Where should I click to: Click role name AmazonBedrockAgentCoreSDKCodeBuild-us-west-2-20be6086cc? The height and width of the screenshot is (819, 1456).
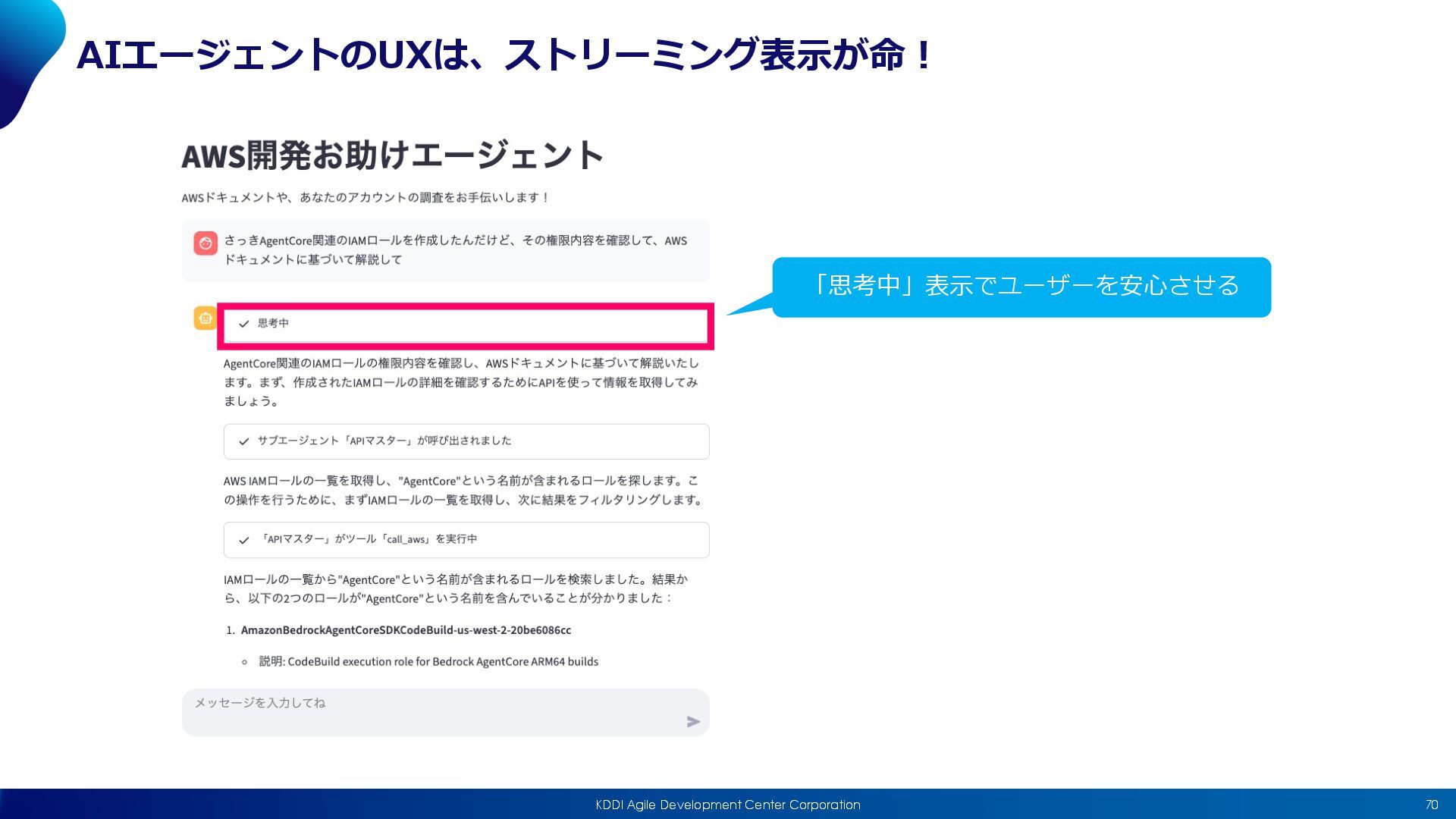406,630
